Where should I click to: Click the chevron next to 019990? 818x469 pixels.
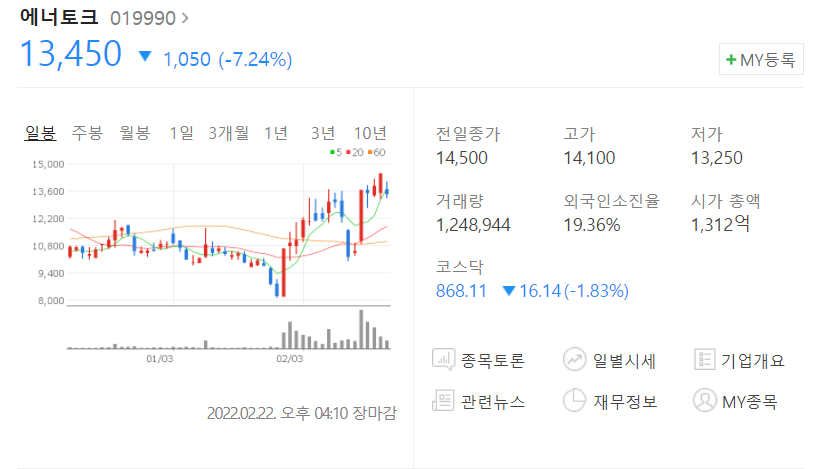[185, 18]
